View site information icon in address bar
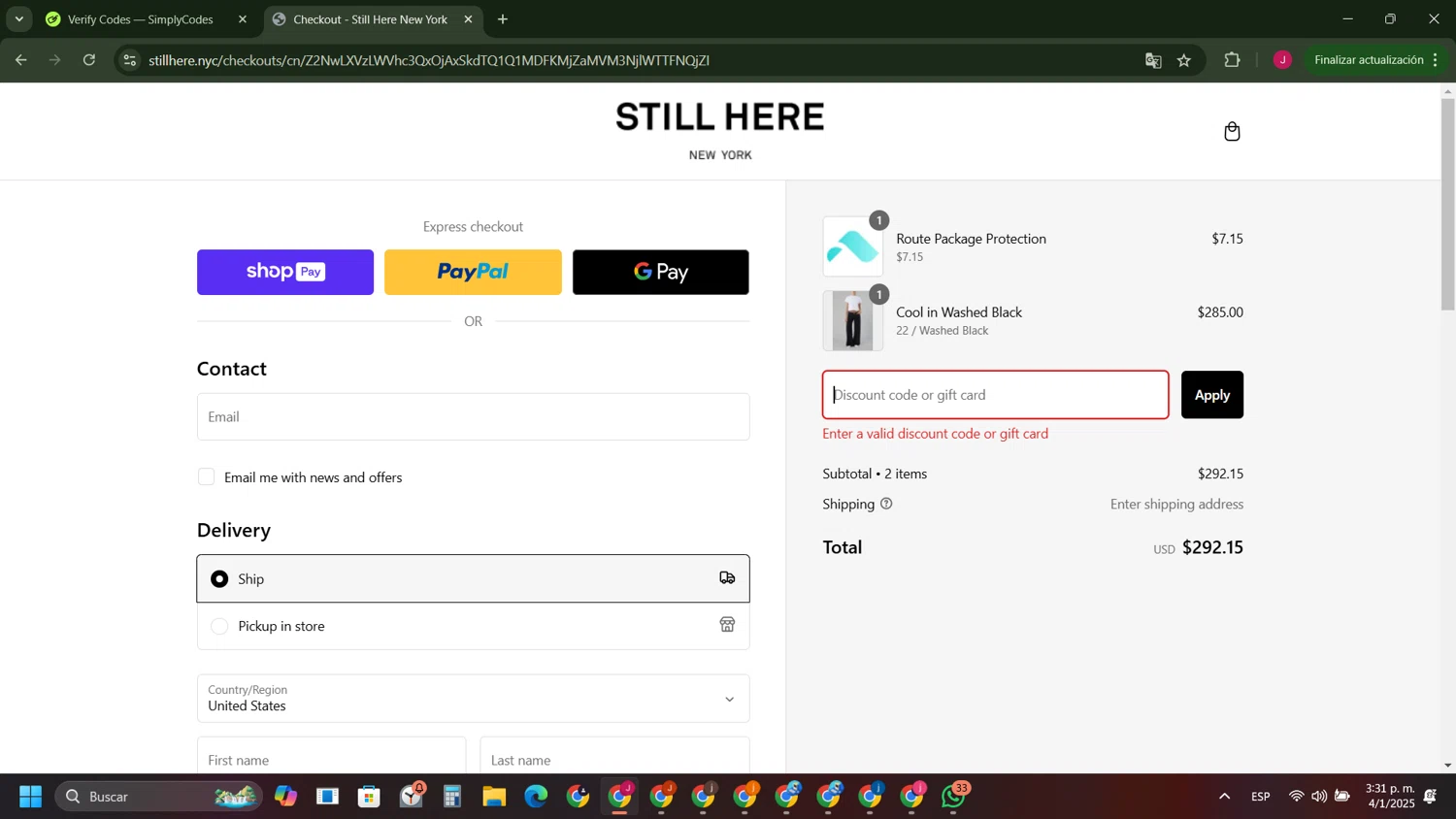 point(130,60)
